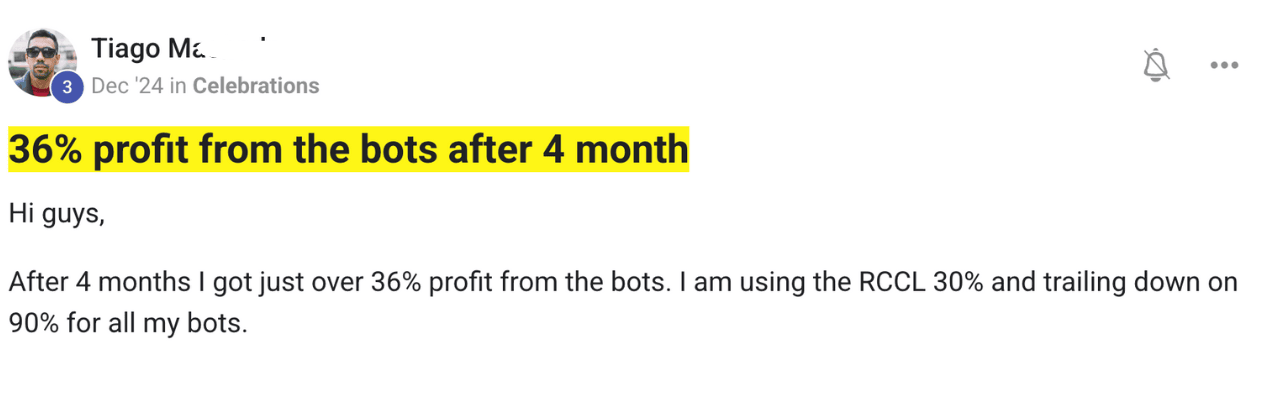Viewport: 1282px width, 398px height.
Task: Open the three-dot post options menu
Action: click(1224, 66)
